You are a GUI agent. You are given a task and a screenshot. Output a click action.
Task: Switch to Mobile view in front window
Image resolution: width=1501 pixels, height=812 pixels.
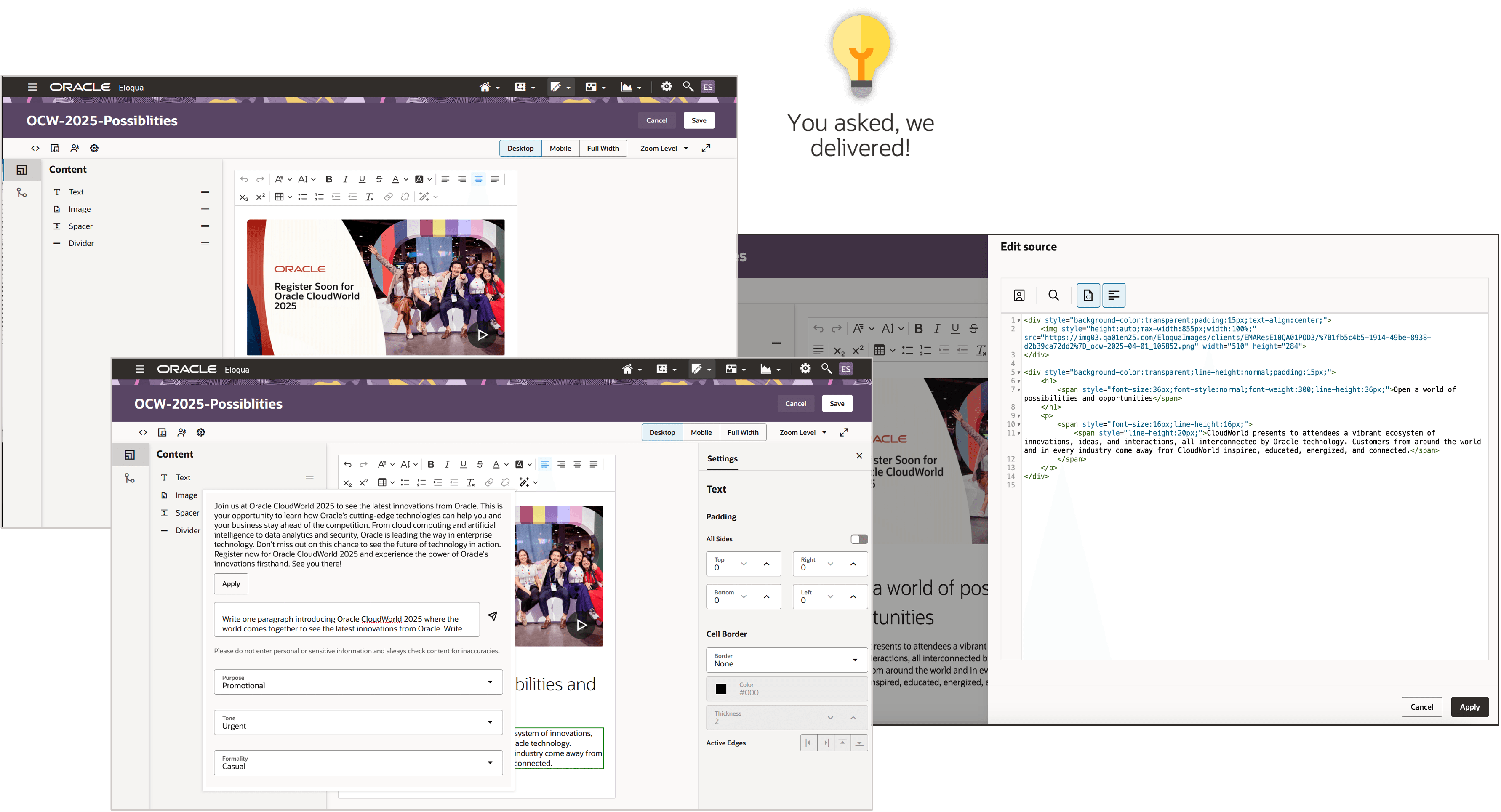pos(701,432)
